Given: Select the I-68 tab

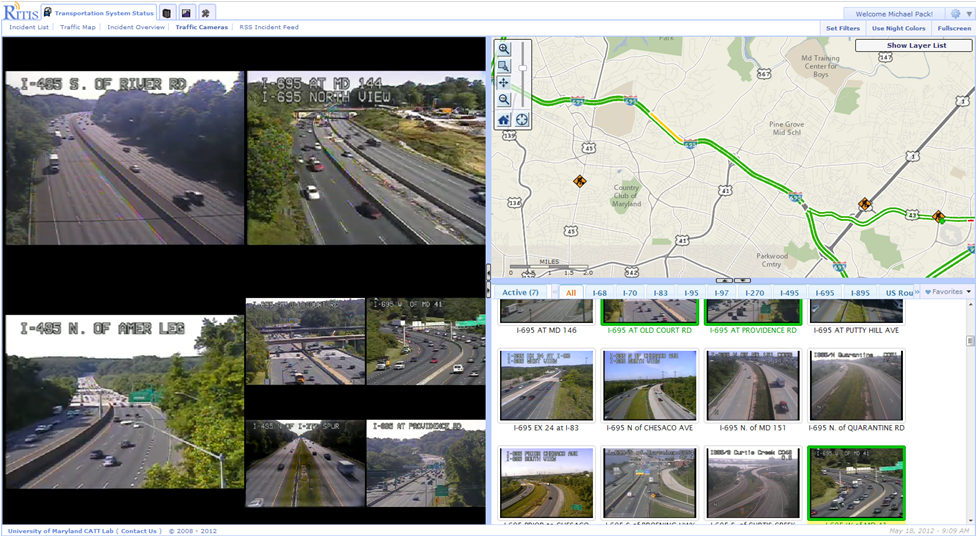Looking at the screenshot, I should point(599,293).
